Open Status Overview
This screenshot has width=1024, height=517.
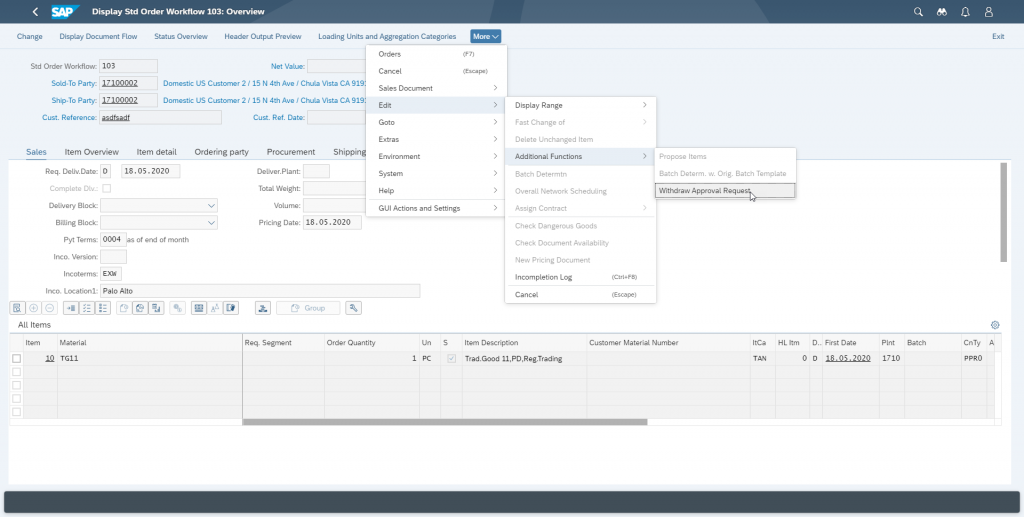[x=181, y=37]
